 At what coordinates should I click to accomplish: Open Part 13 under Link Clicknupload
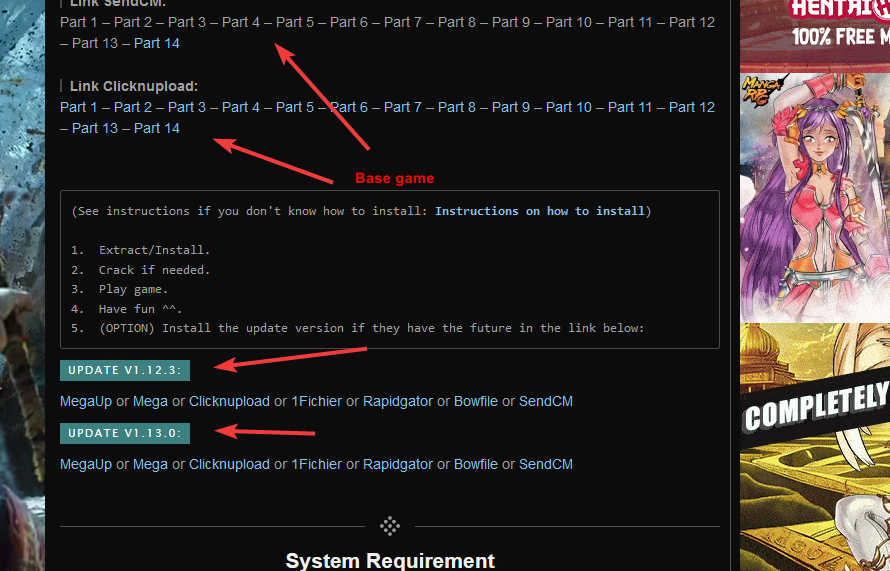(x=95, y=128)
